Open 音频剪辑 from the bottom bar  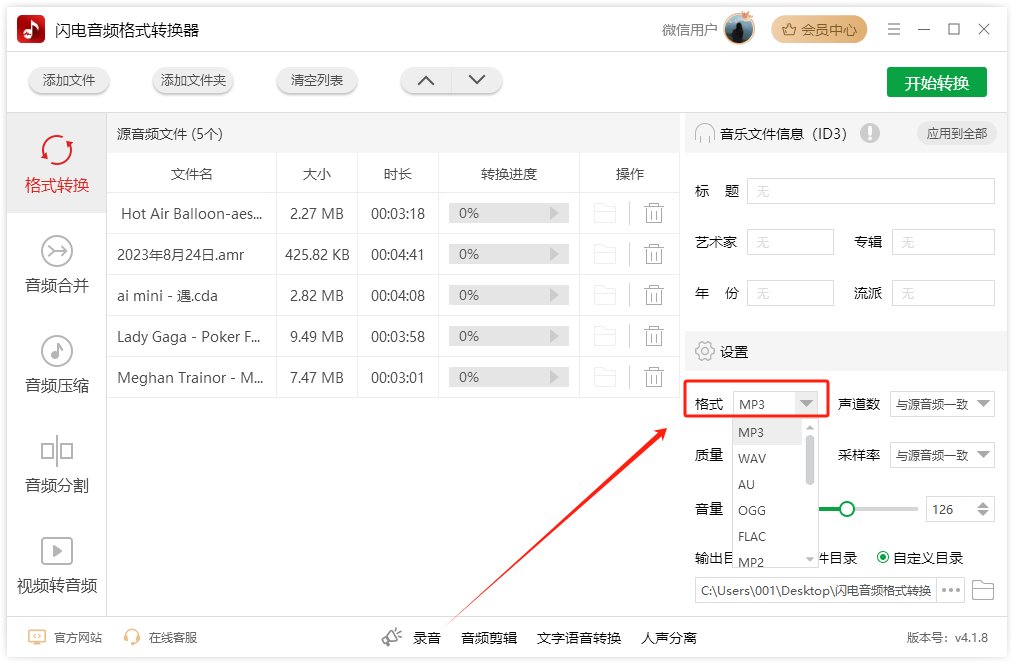click(x=489, y=635)
